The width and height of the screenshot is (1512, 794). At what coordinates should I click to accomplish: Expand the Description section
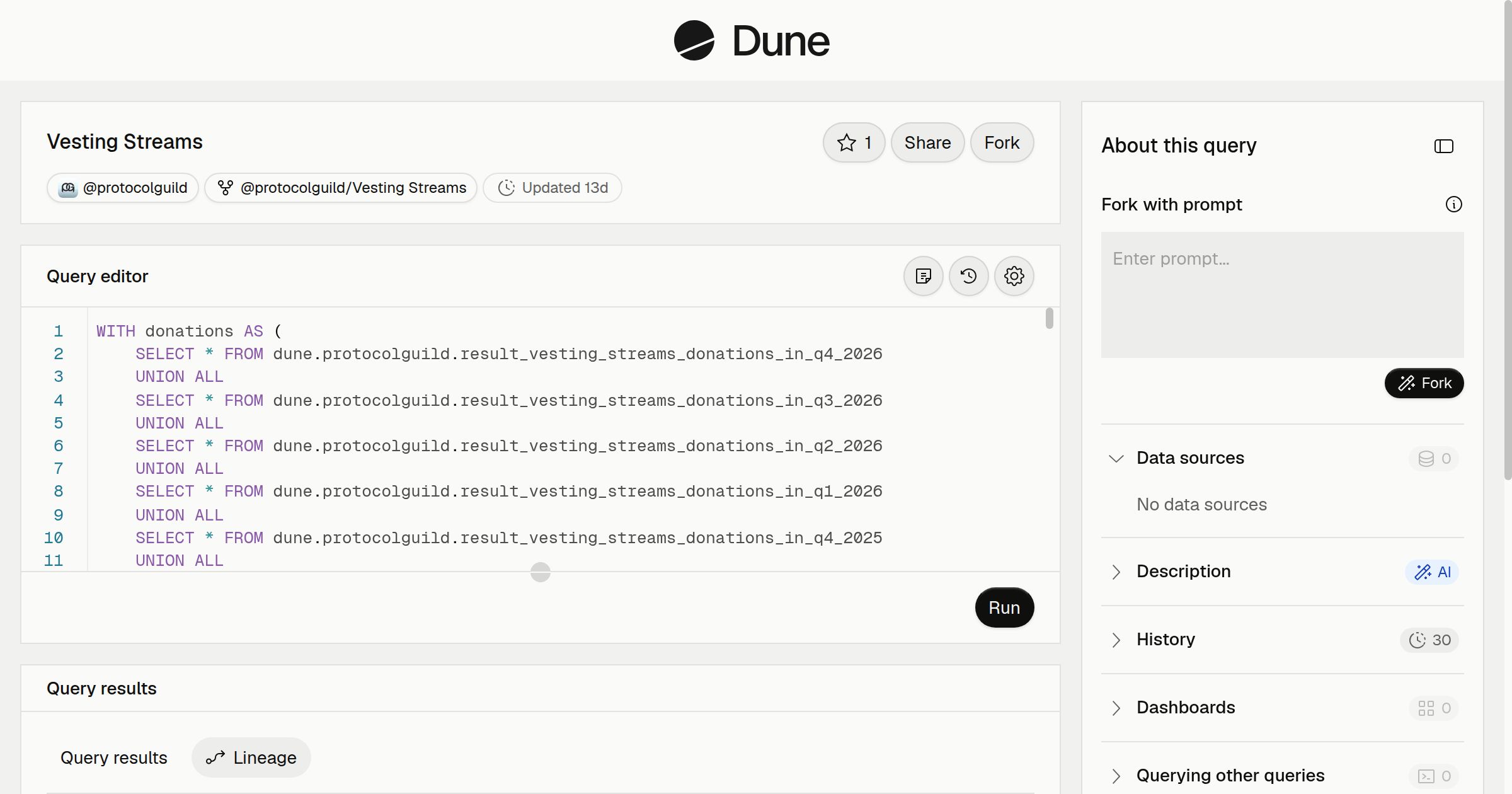1116,572
